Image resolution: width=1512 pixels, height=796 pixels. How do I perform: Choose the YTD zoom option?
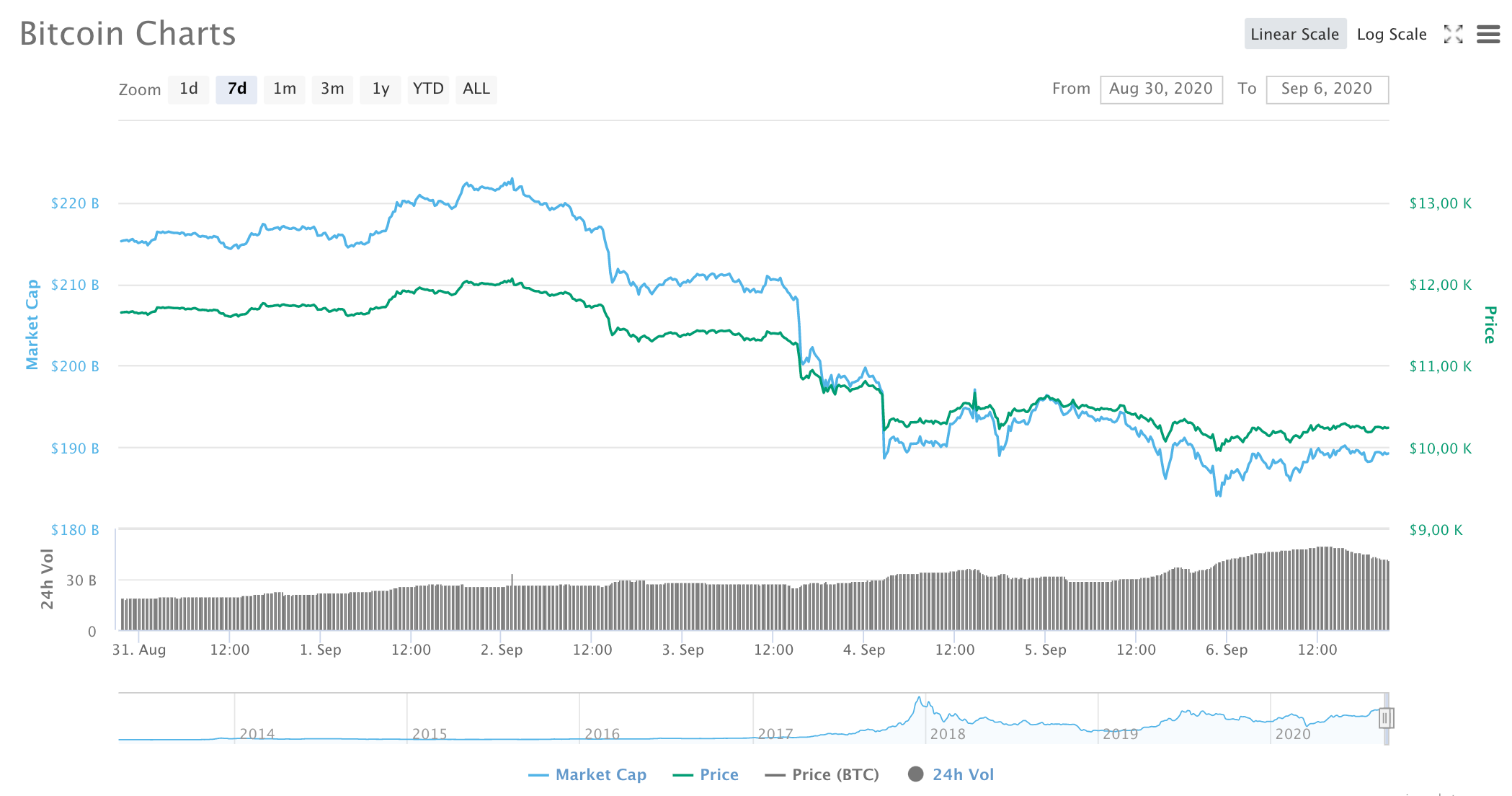coord(428,89)
